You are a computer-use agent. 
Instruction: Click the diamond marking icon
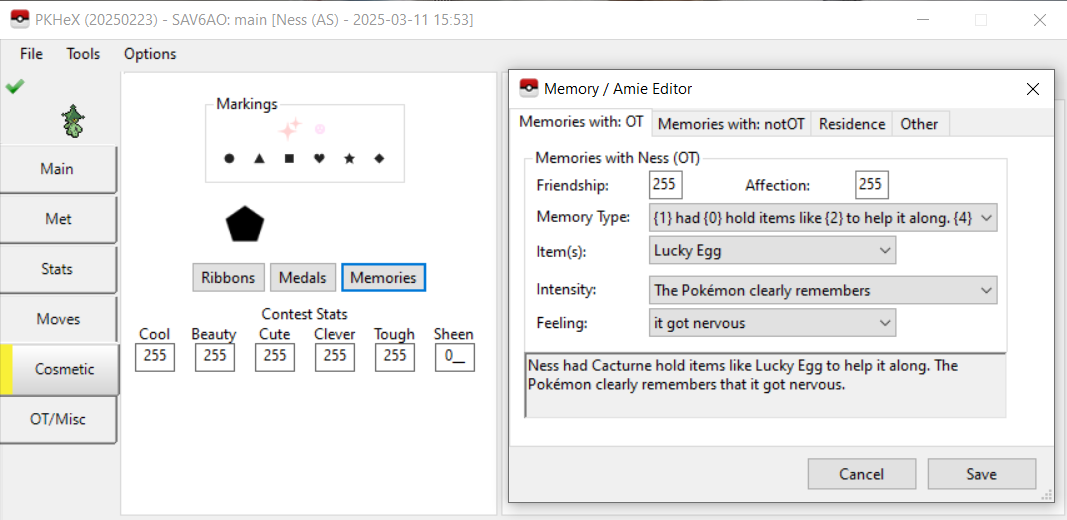[379, 159]
